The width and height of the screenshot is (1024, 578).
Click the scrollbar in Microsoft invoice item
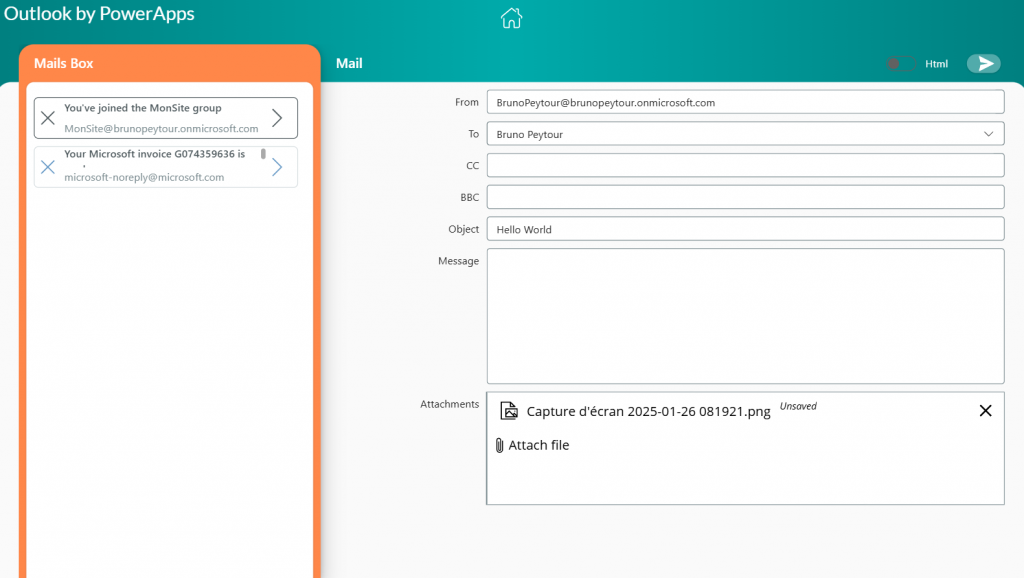(x=264, y=155)
